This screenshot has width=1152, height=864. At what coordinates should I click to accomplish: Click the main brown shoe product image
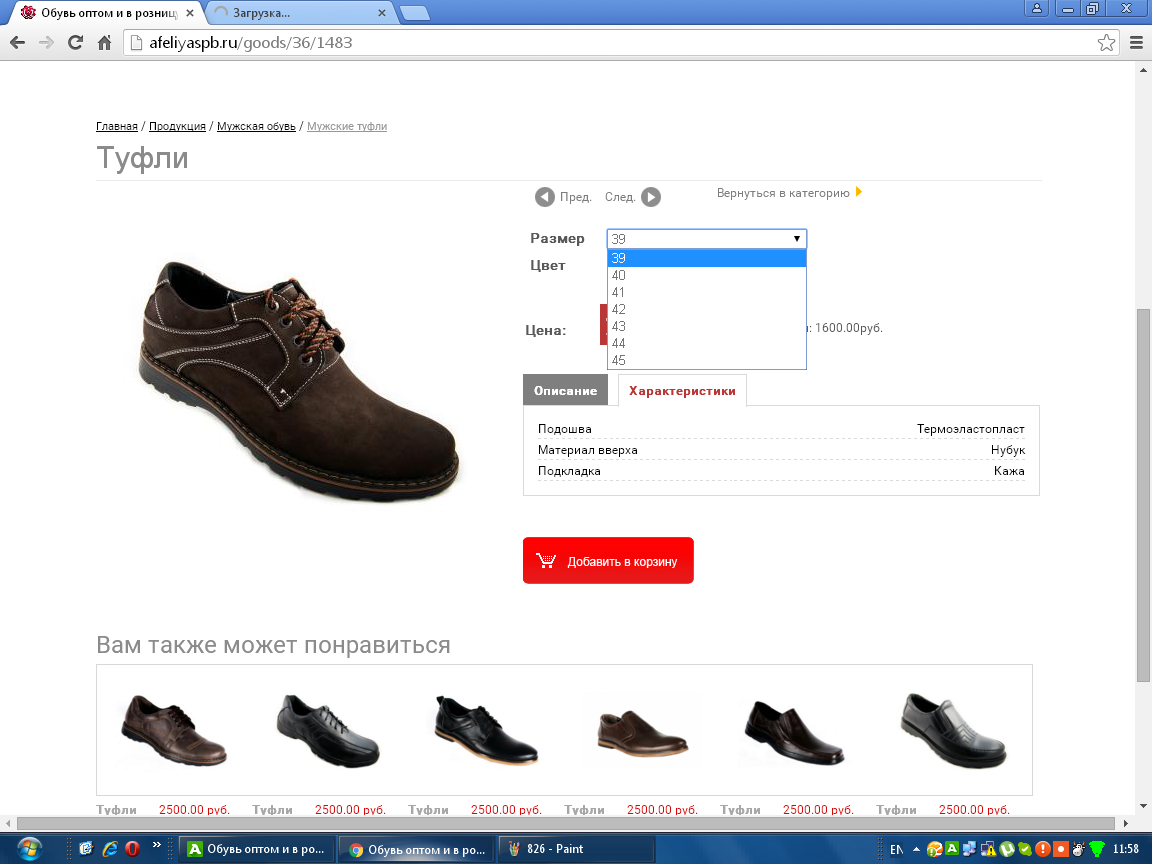pos(299,381)
